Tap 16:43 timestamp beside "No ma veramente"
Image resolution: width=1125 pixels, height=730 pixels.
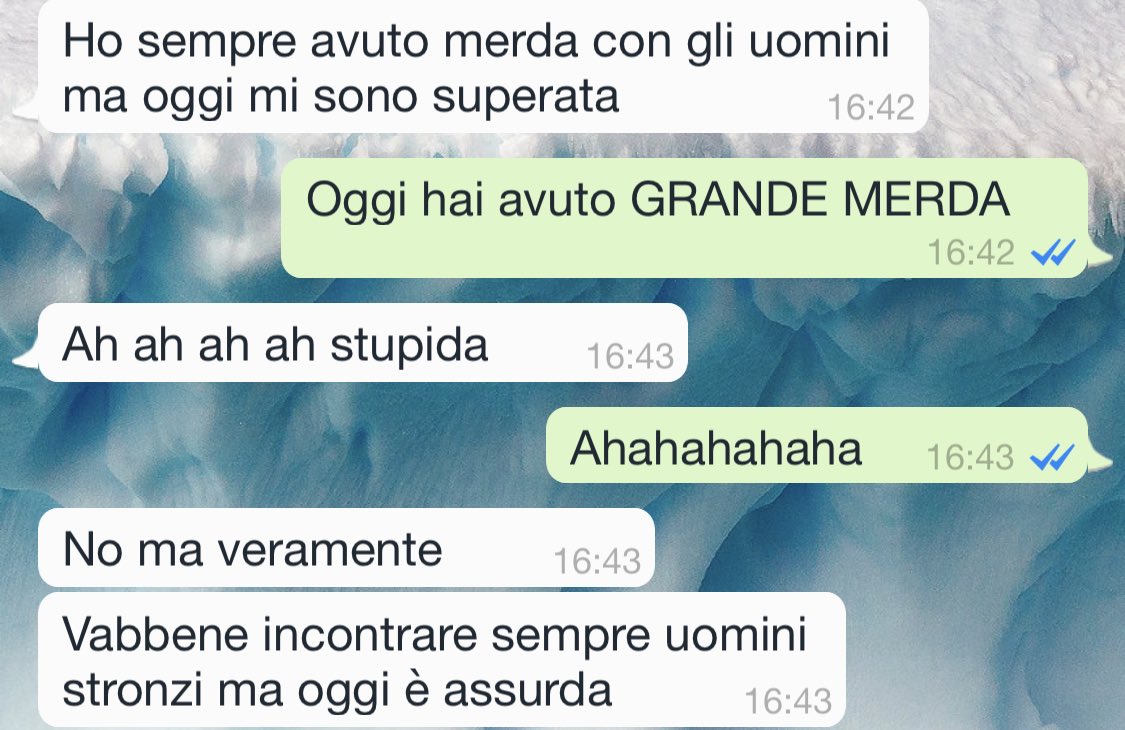[597, 561]
